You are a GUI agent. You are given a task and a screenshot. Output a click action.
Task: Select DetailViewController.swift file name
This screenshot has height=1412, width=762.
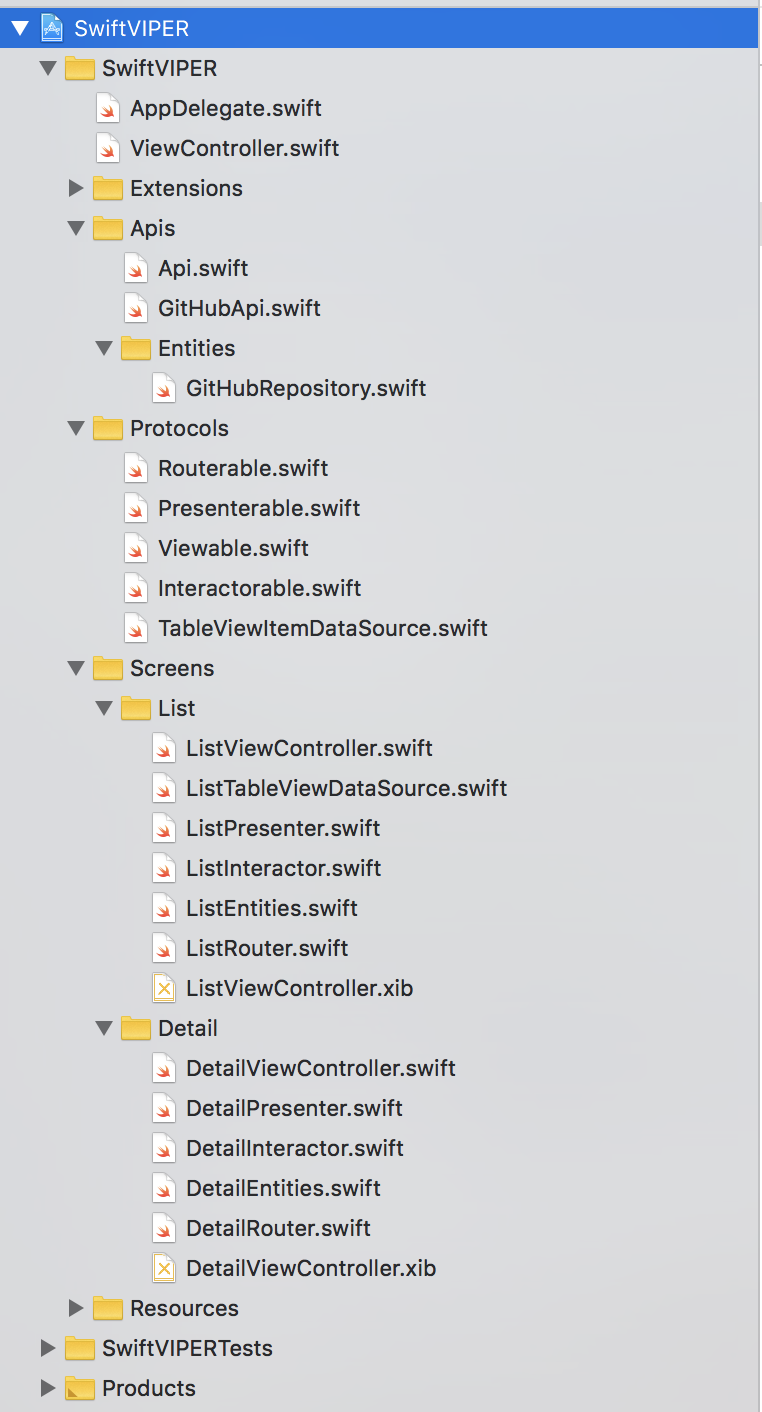[321, 1068]
